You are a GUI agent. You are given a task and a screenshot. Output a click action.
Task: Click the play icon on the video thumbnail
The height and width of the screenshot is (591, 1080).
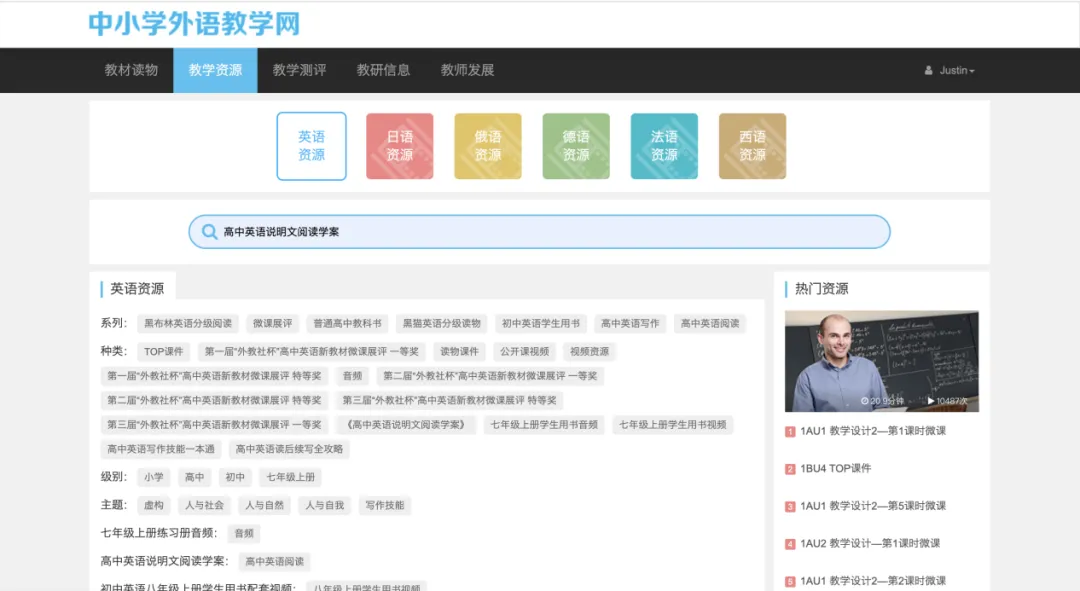pos(931,401)
